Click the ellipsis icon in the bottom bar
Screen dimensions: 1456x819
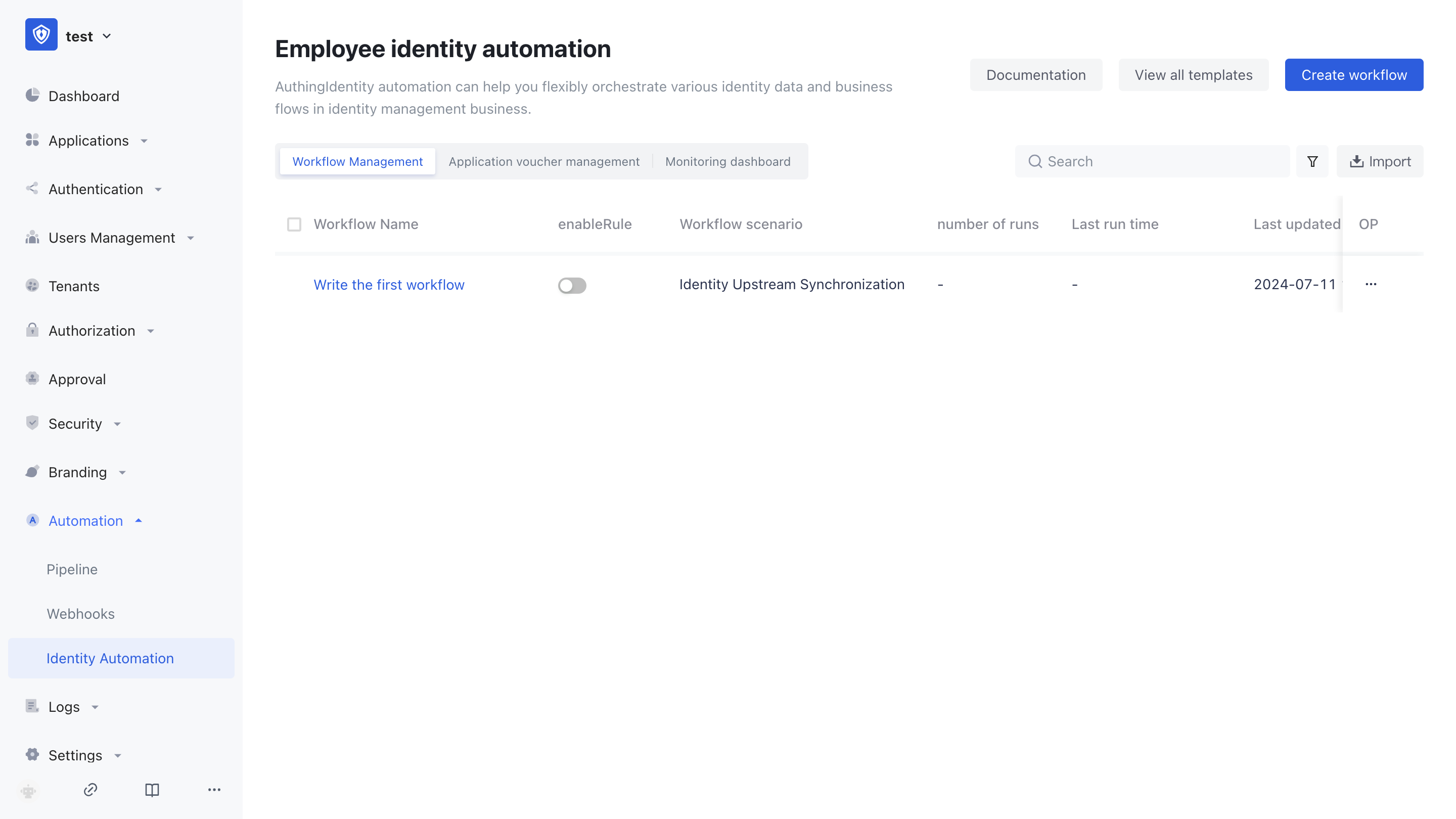214,790
